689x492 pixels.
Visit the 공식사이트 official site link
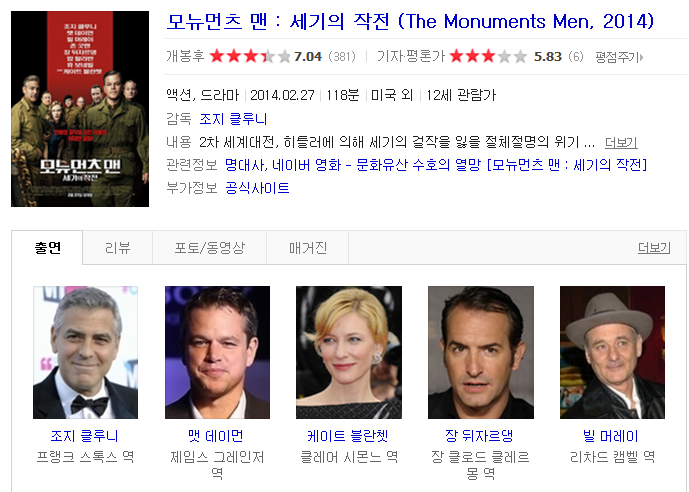click(x=257, y=188)
